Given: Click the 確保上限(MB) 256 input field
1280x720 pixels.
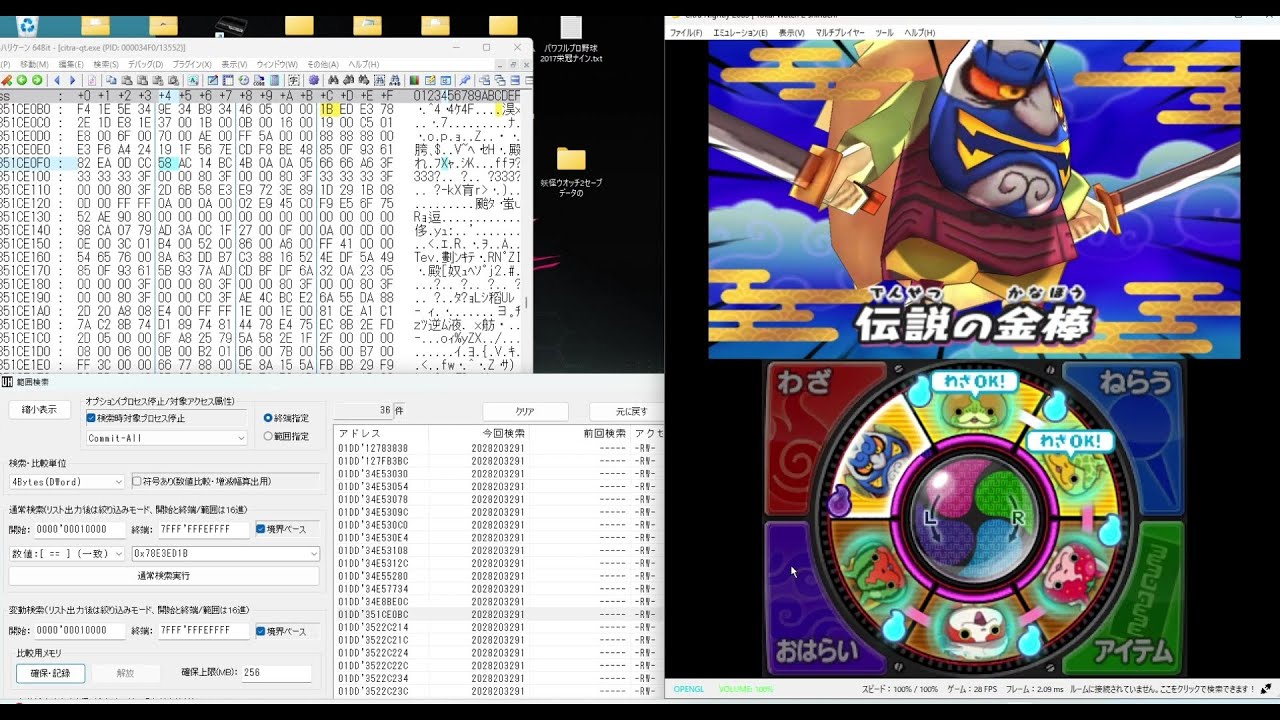Looking at the screenshot, I should 276,672.
